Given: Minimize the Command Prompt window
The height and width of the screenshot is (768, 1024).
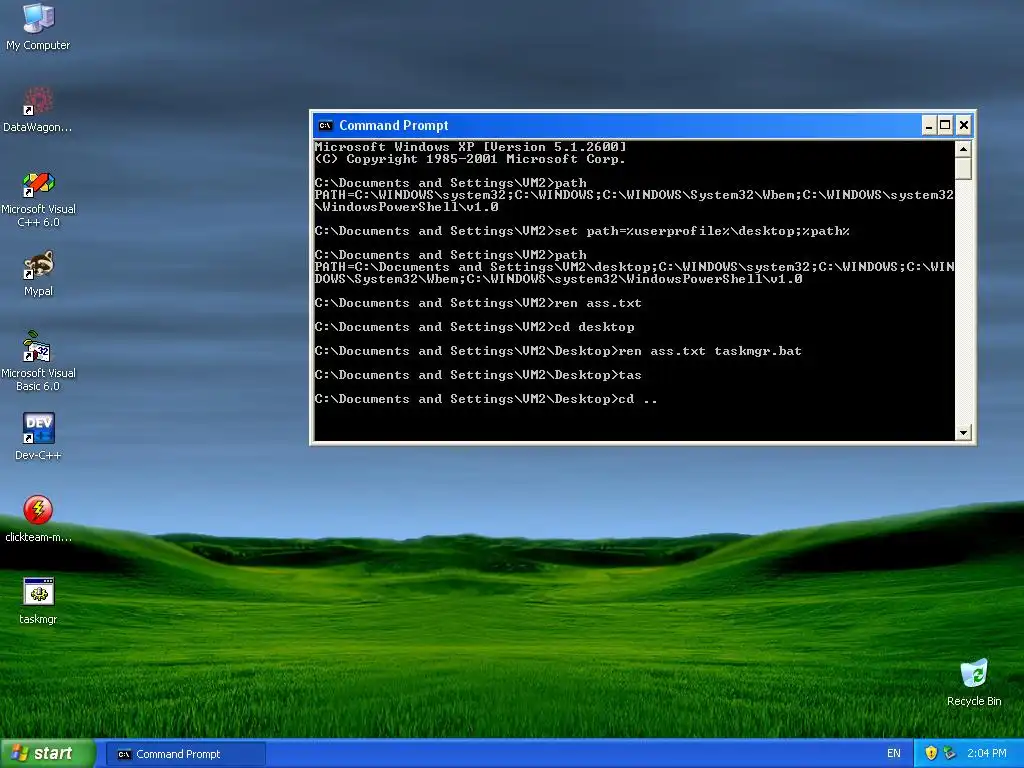Looking at the screenshot, I should 929,125.
